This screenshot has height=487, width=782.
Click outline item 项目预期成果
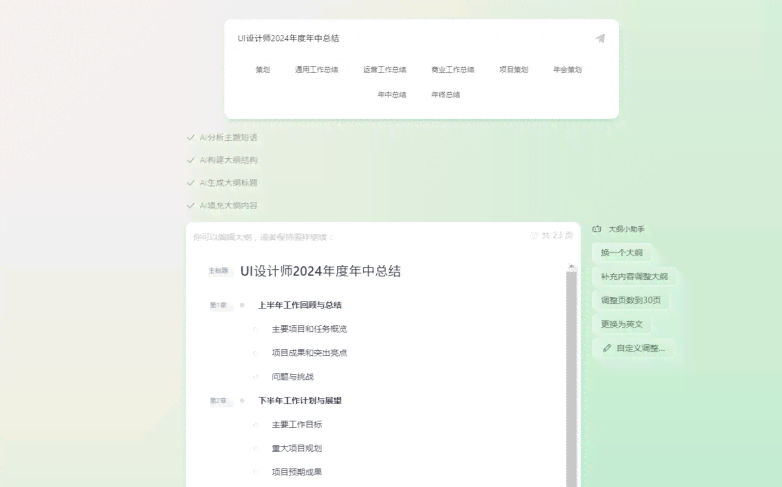pos(297,472)
